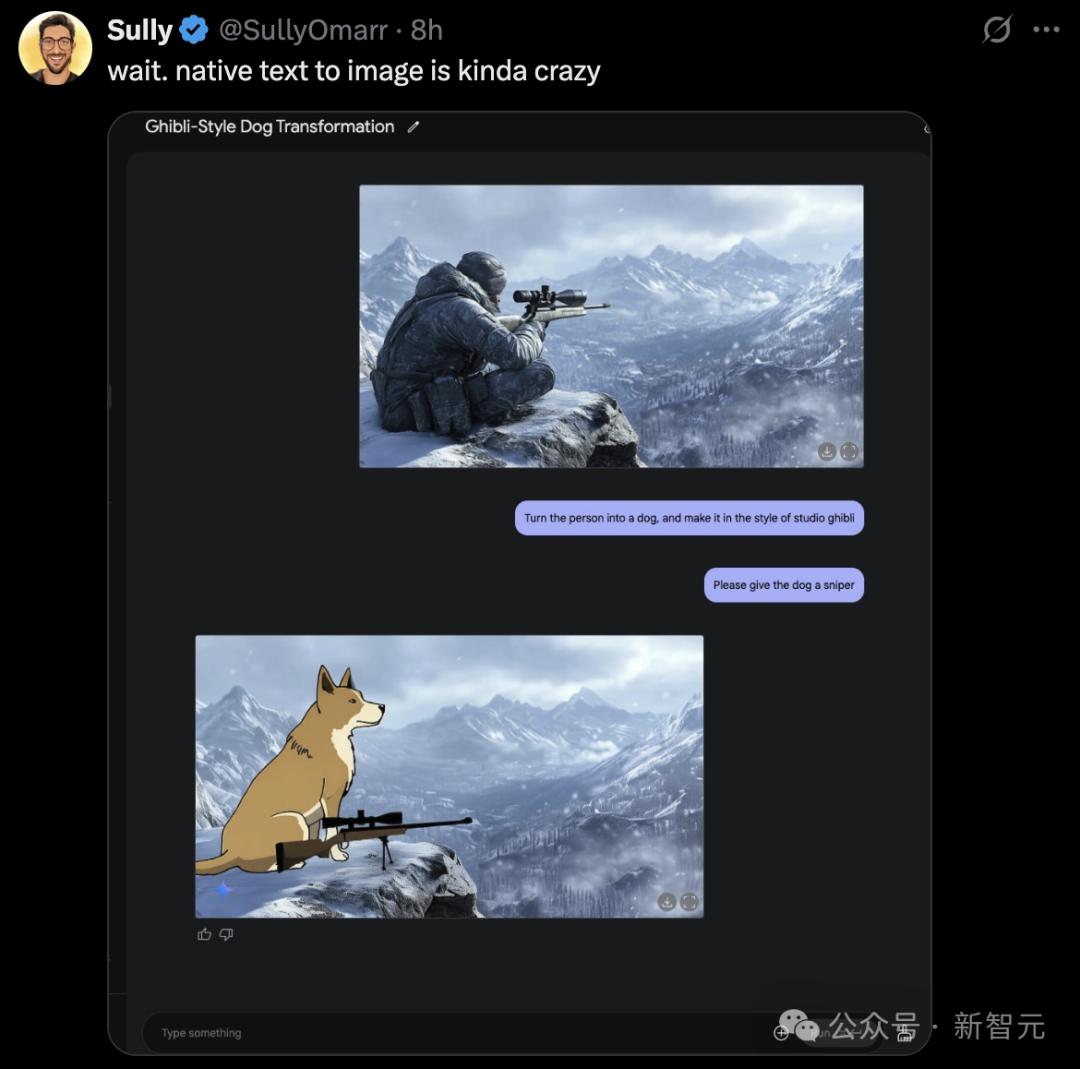Open the tweet's three-dot more menu
Viewport: 1080px width, 1069px height.
point(1046,30)
